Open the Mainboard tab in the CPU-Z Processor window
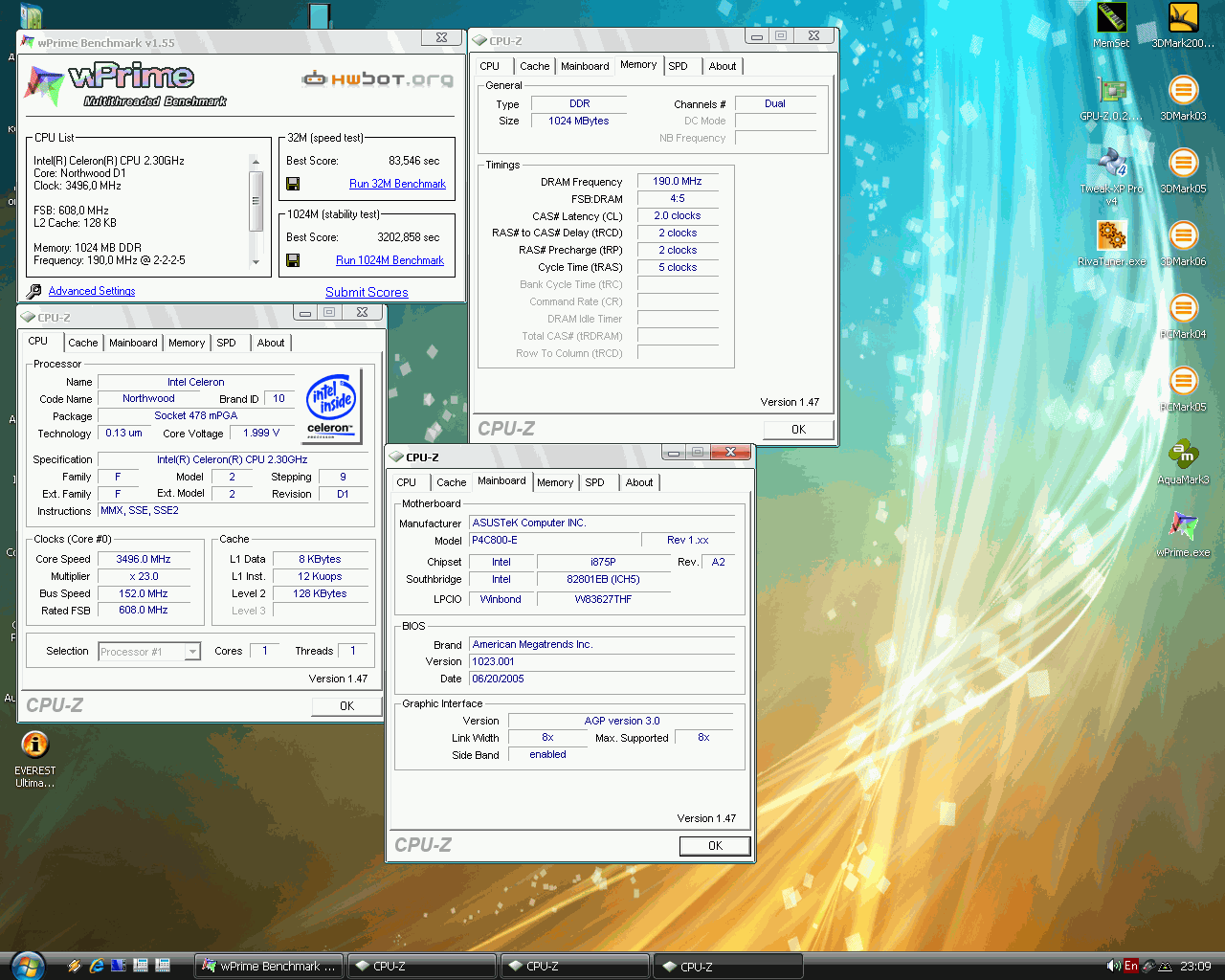This screenshot has height=980, width=1225. (133, 343)
